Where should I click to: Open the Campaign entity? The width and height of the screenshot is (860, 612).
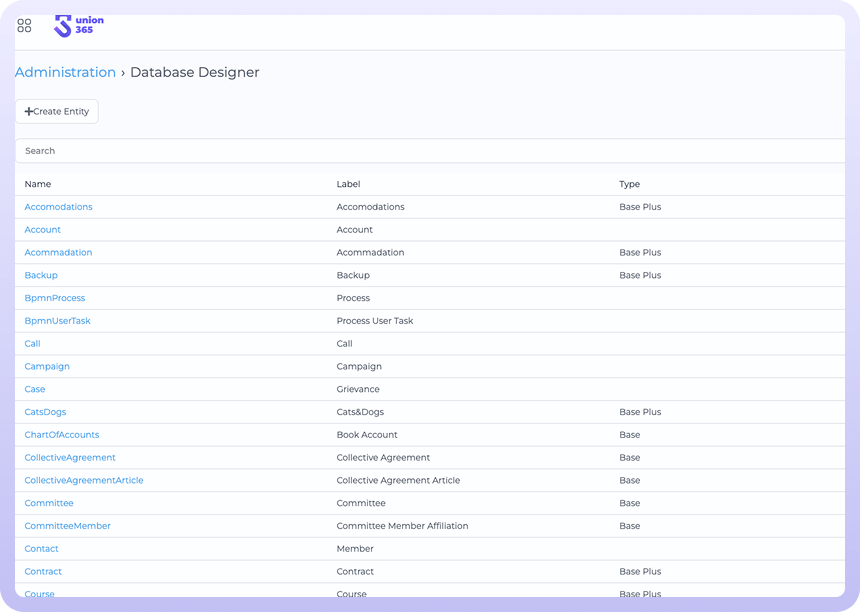pos(47,367)
